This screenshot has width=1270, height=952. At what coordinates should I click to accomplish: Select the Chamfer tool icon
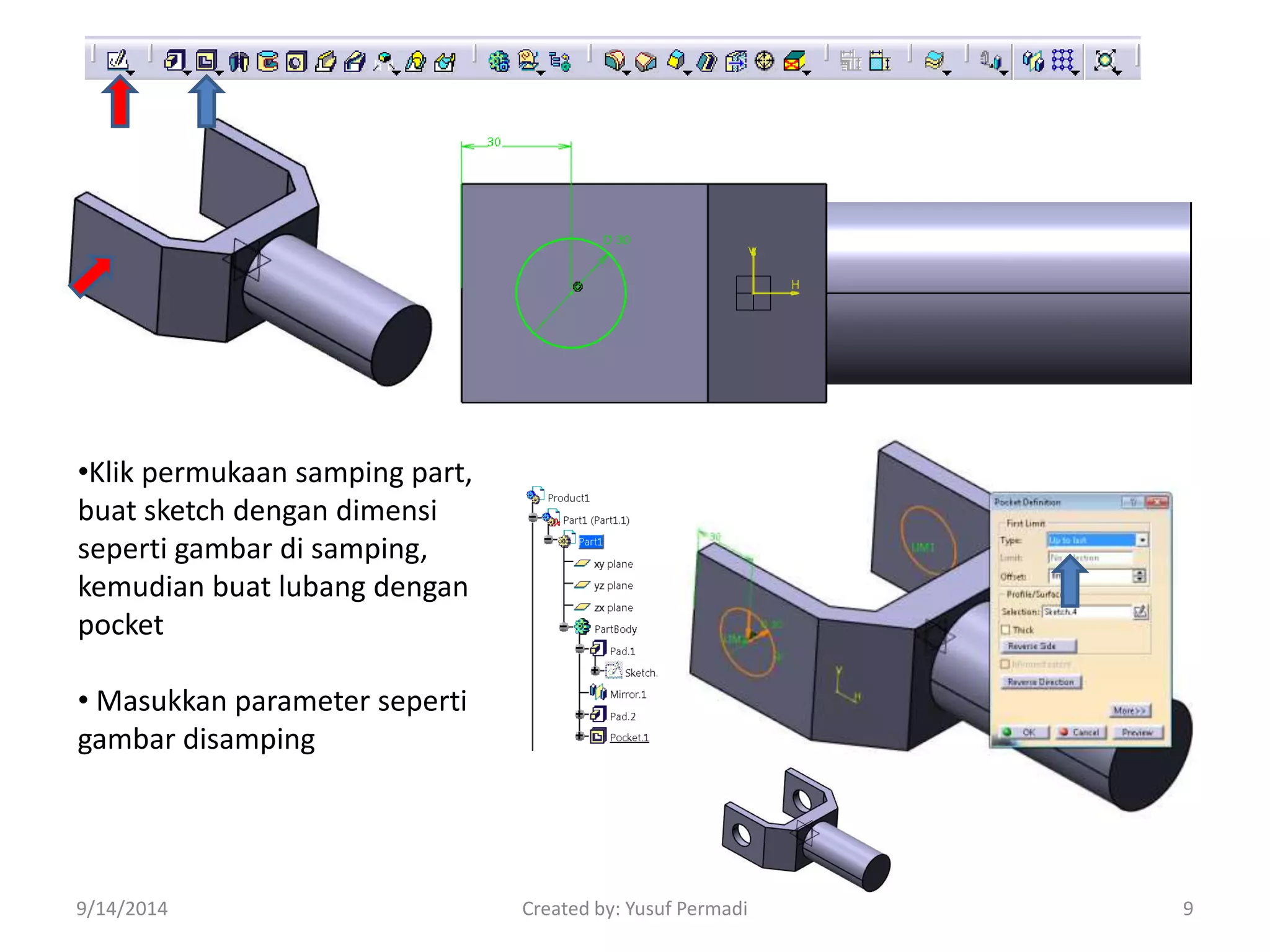click(x=646, y=61)
